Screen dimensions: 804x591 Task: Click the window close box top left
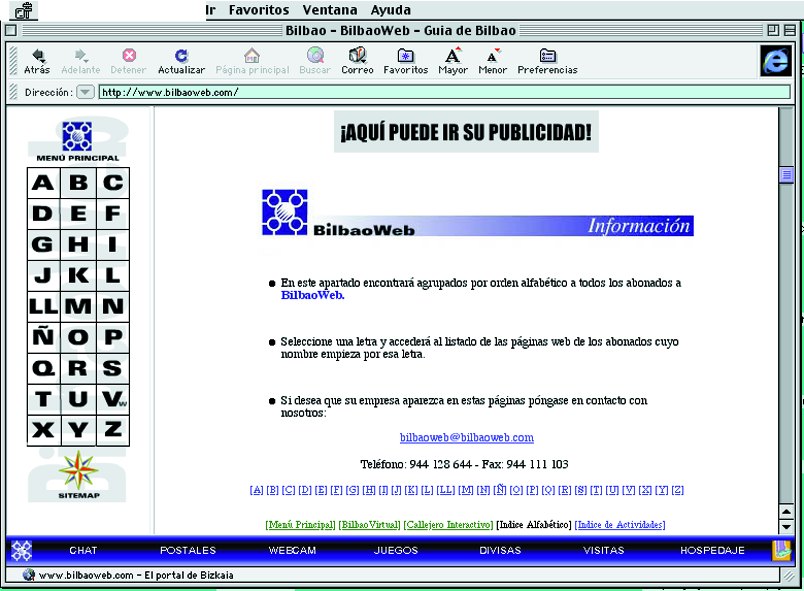(x=11, y=30)
